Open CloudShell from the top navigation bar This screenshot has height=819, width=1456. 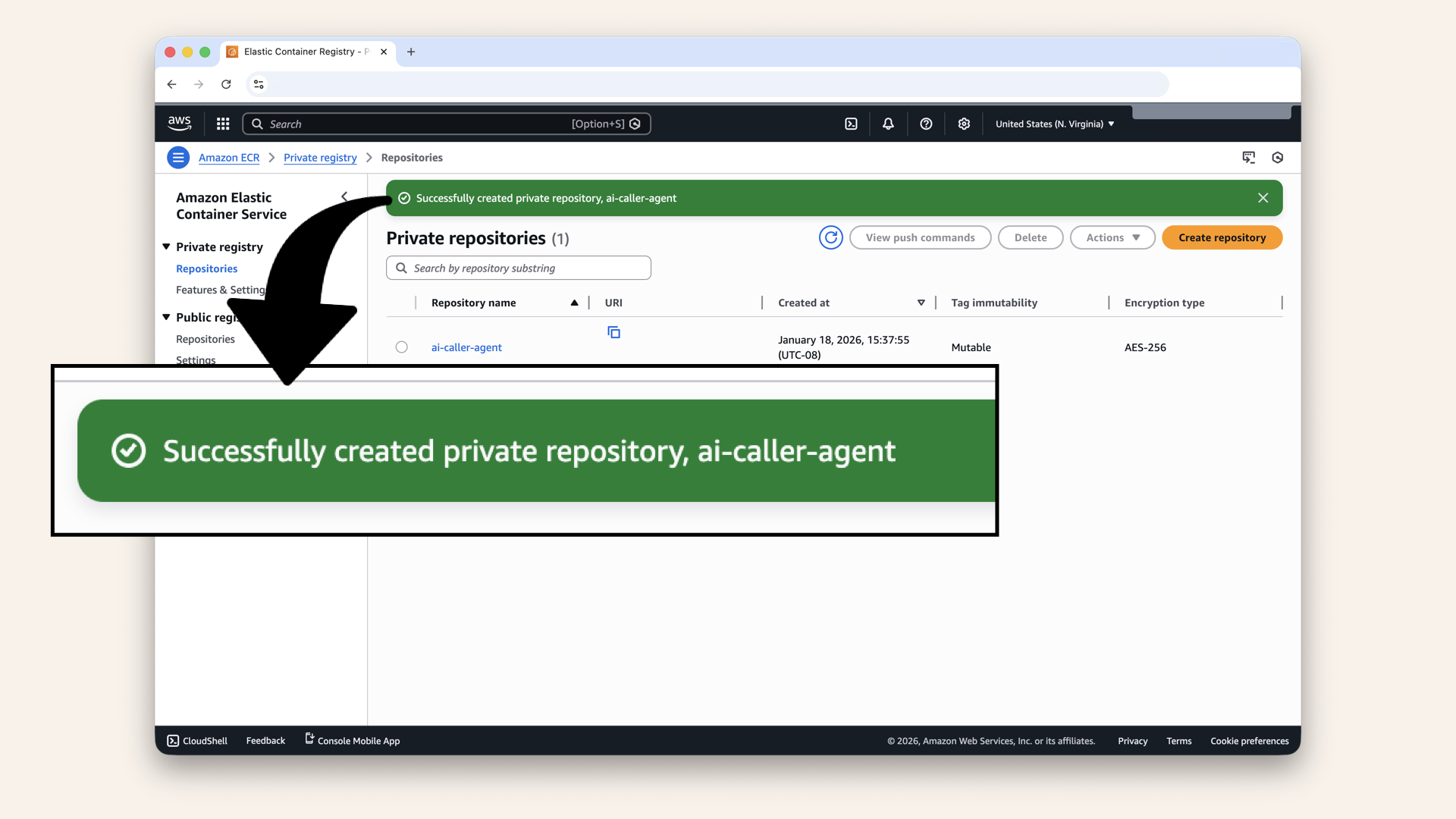pos(851,123)
